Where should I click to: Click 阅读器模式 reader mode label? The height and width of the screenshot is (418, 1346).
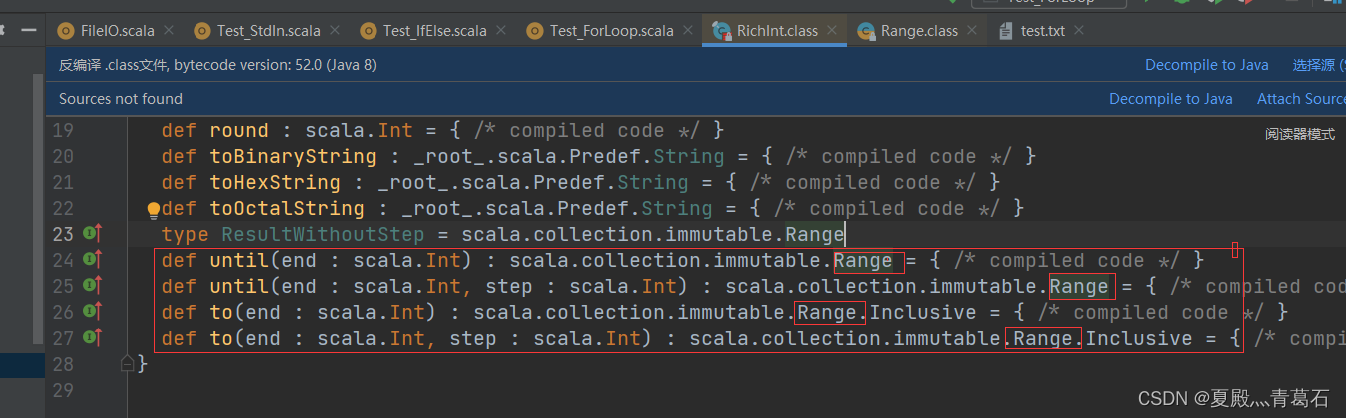coord(1300,134)
